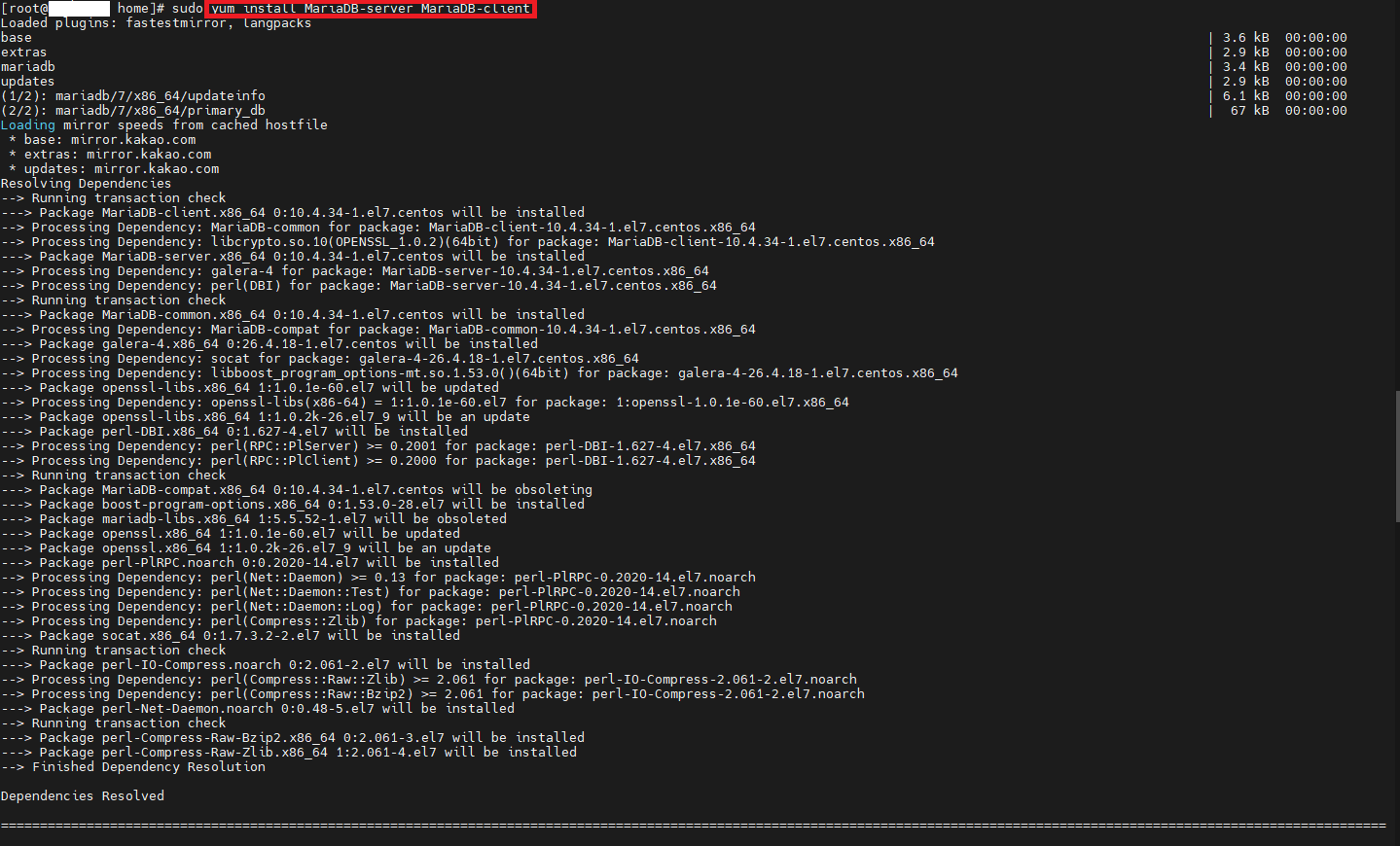Click the '* extras: mirror.kakao.com' line
Viewport: 1400px width, 846px height.
pos(110,155)
